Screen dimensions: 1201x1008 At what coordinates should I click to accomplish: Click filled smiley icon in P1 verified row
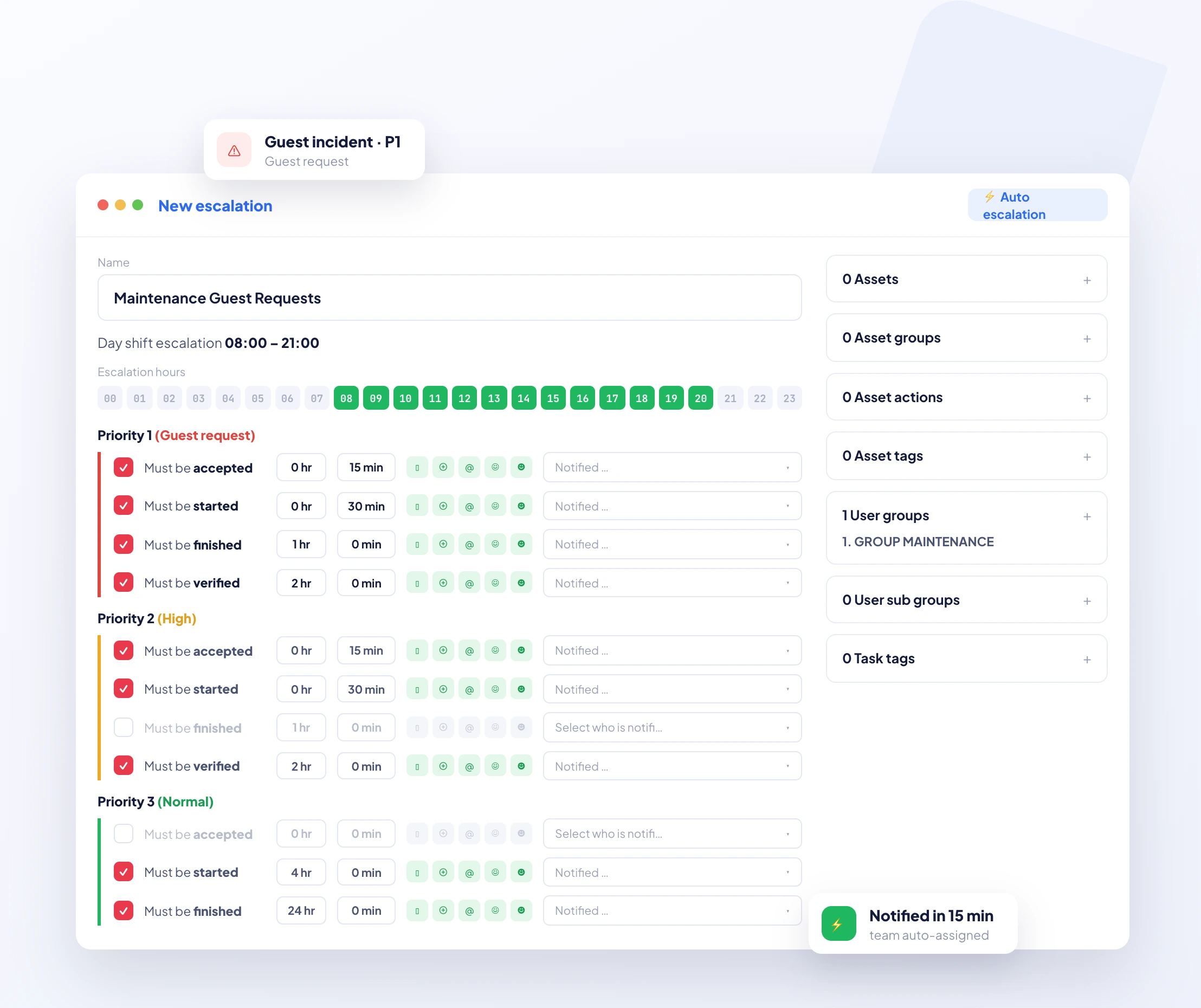click(521, 583)
